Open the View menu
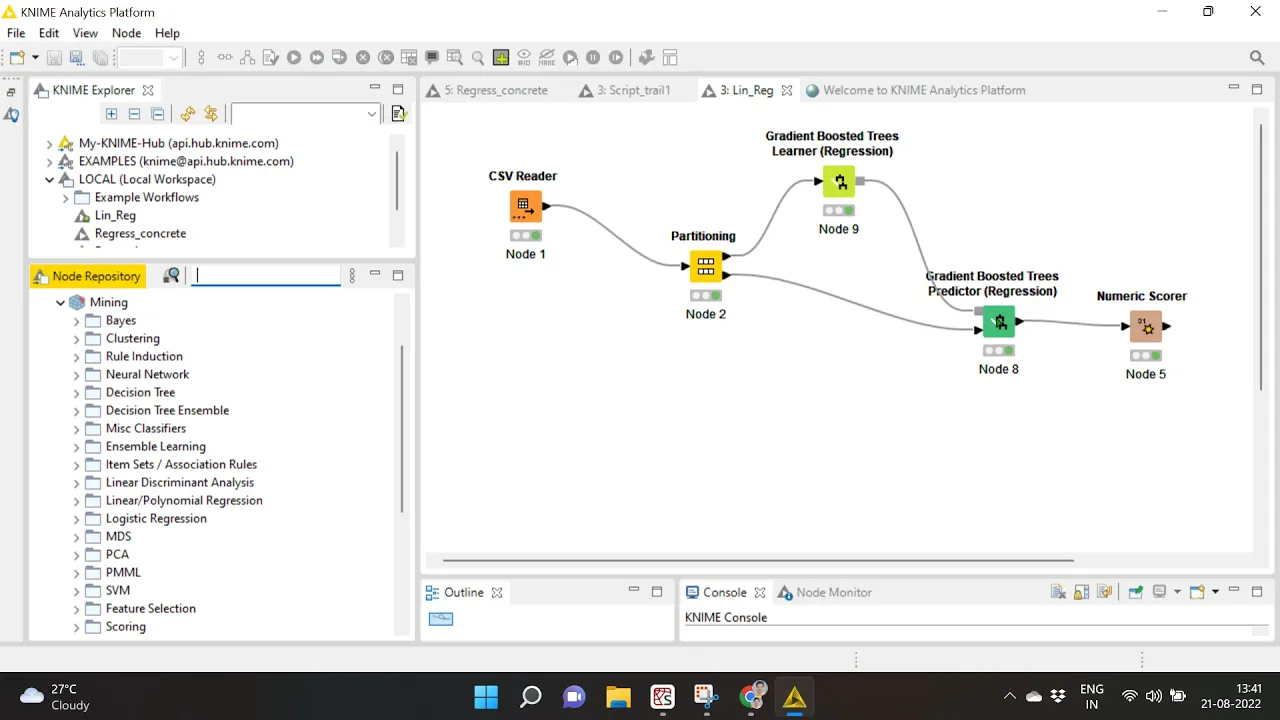Screen dimensions: 1280x720 pyautogui.click(x=85, y=33)
